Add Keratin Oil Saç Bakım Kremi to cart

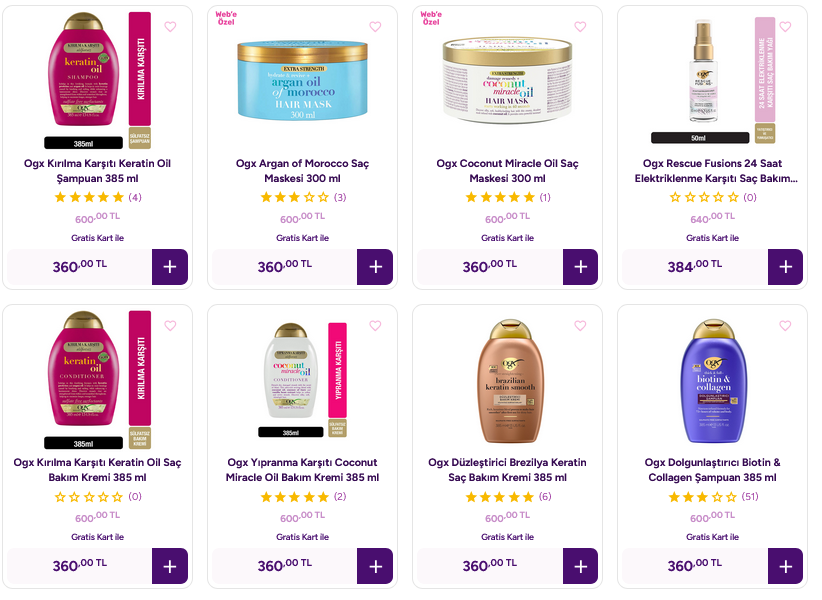(x=170, y=566)
